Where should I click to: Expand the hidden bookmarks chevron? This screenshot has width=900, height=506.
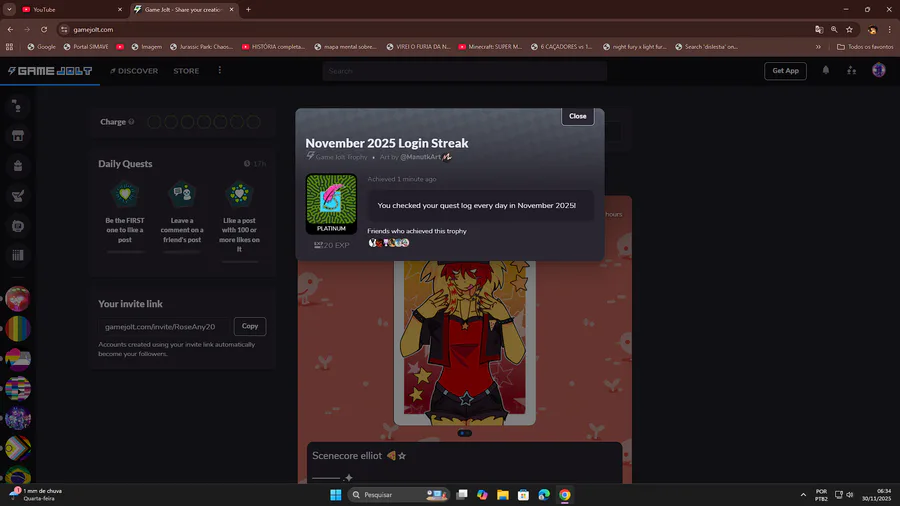(x=818, y=46)
